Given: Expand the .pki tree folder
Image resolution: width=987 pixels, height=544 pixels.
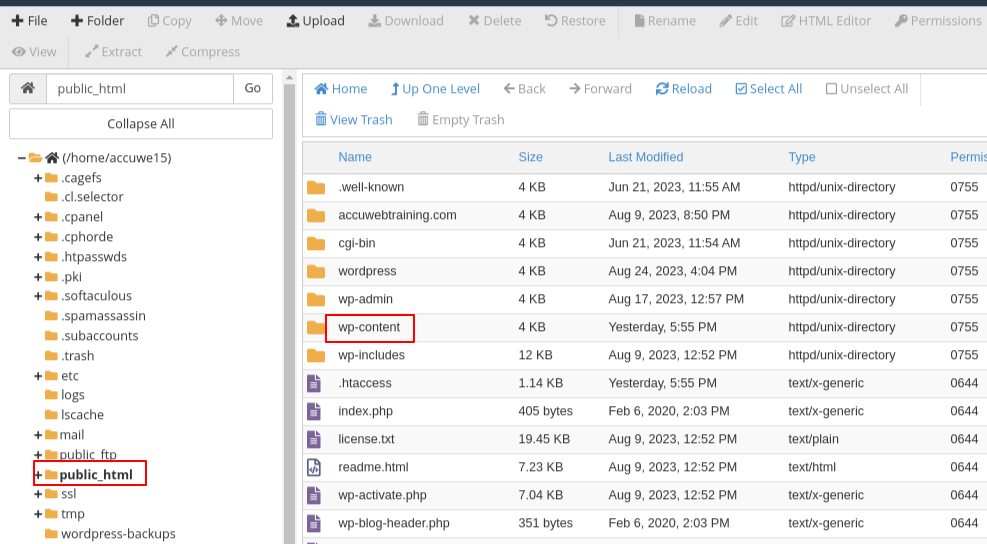Looking at the screenshot, I should (x=38, y=277).
